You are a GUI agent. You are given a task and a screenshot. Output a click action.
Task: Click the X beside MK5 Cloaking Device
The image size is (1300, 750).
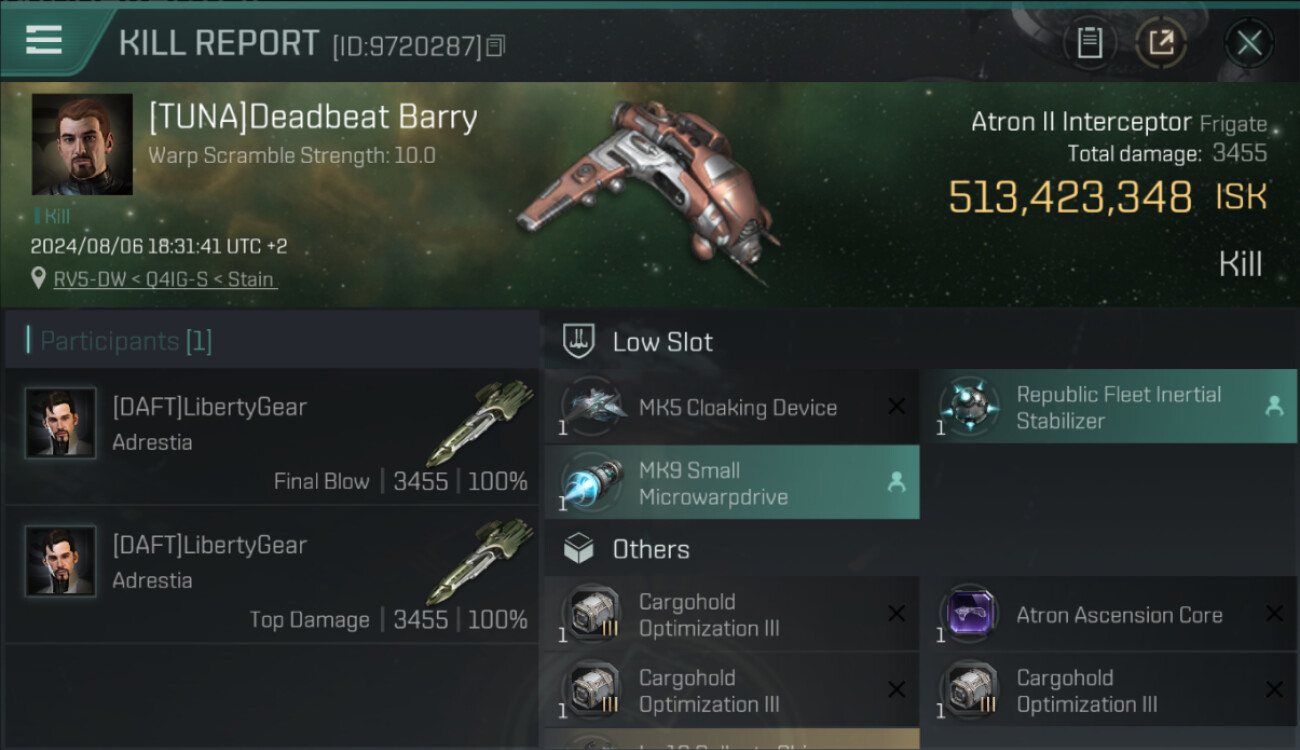(897, 406)
